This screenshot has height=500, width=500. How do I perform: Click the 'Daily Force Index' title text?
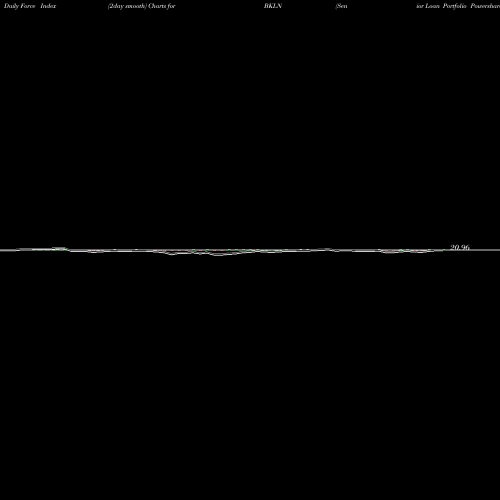coord(30,6)
